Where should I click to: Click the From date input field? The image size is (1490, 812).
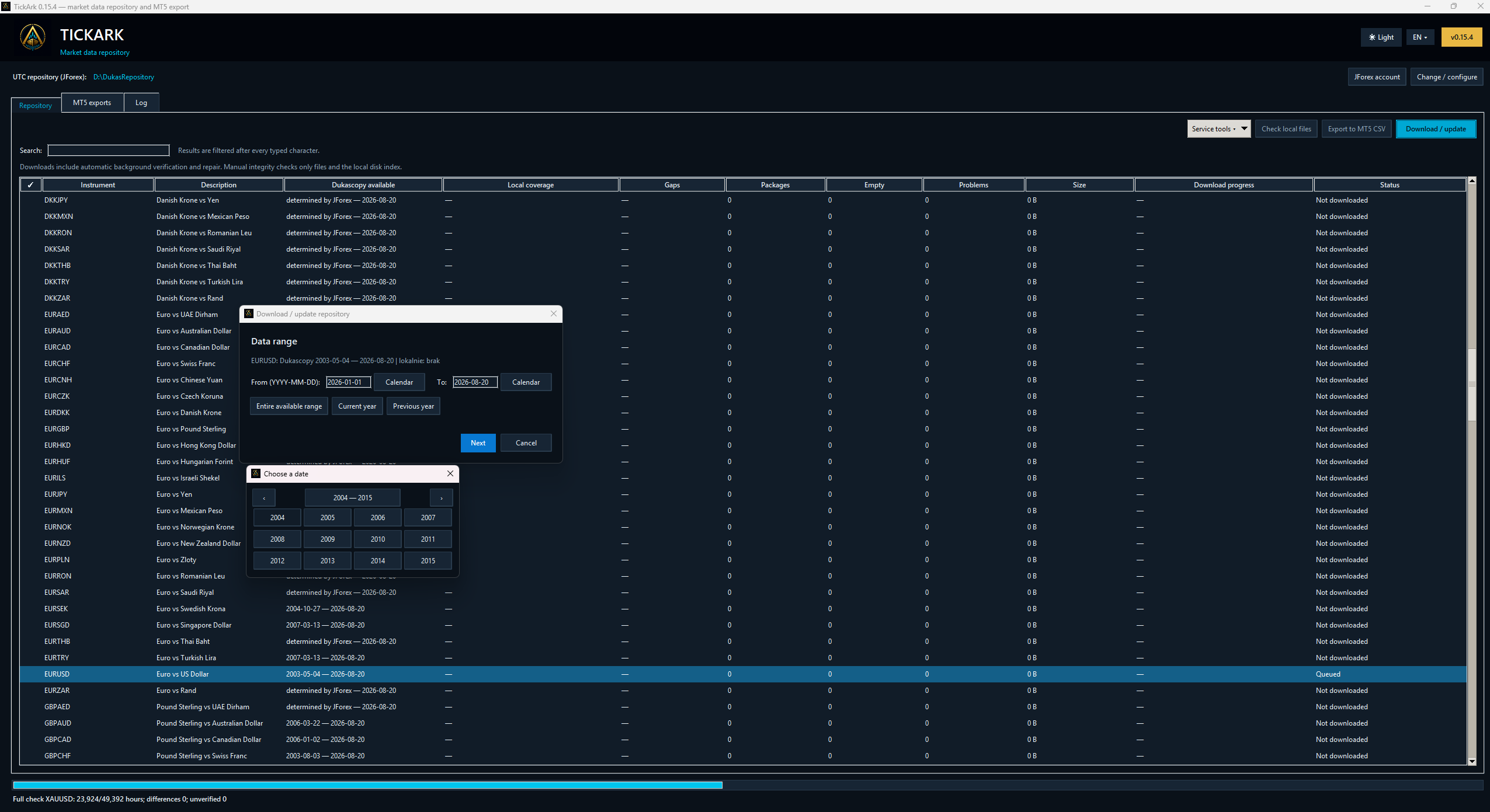coord(348,382)
